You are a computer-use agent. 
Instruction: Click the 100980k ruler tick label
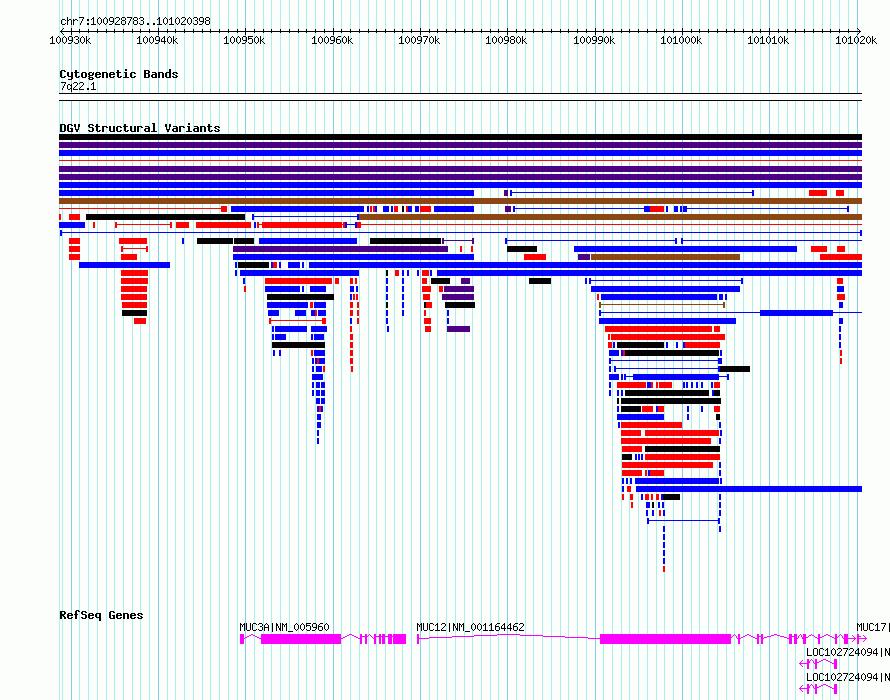coord(506,40)
